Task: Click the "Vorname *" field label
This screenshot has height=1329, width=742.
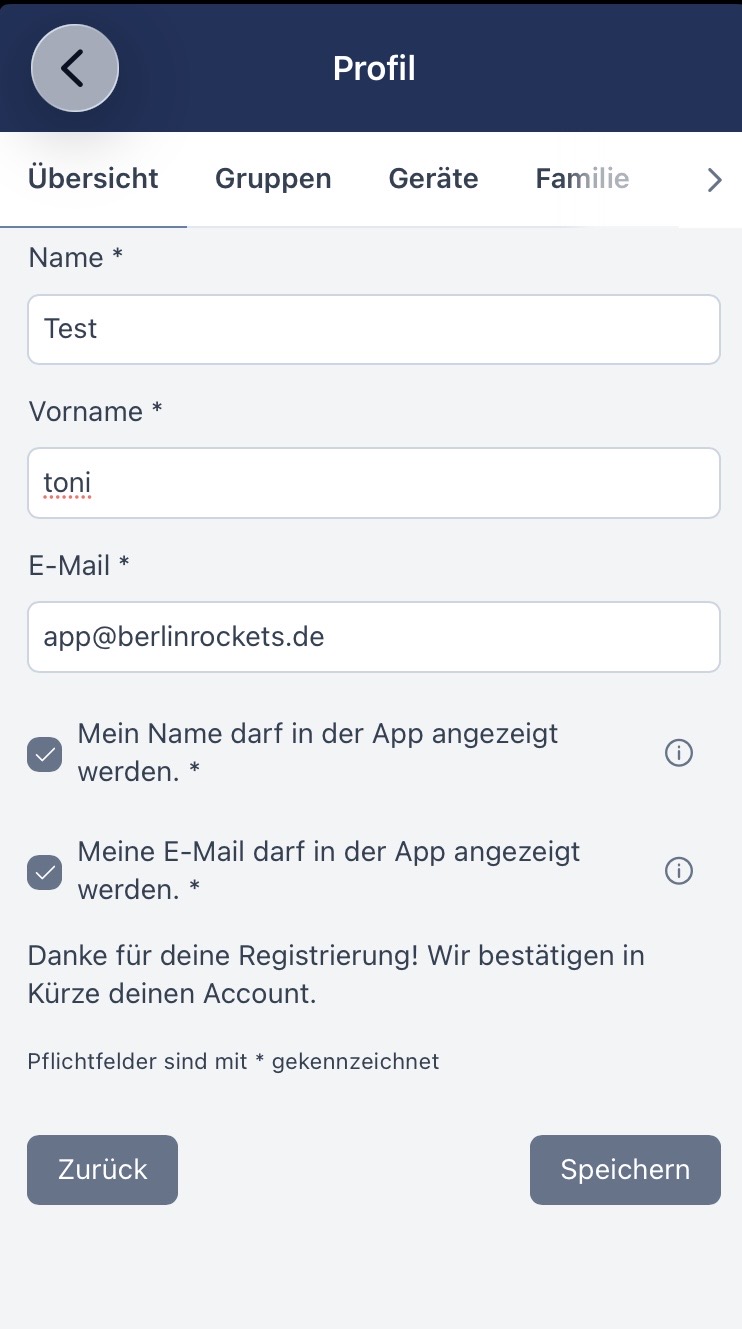Action: click(x=95, y=412)
